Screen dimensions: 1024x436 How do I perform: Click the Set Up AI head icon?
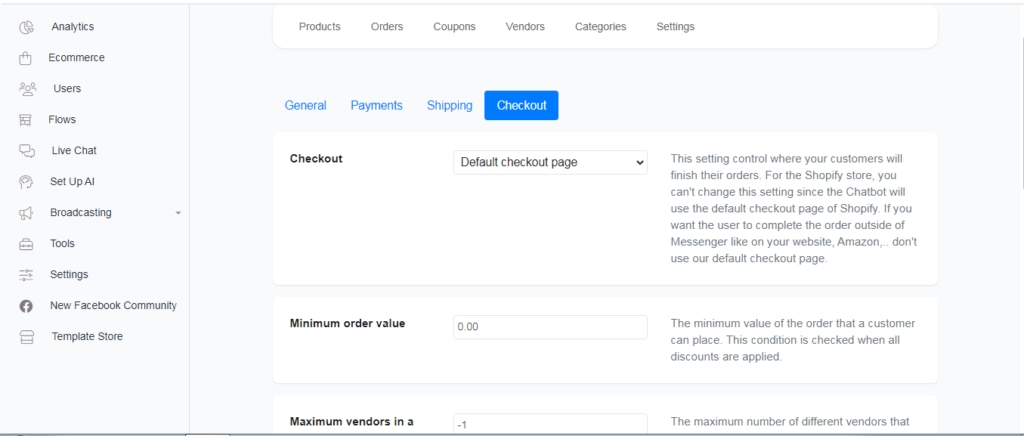[27, 182]
